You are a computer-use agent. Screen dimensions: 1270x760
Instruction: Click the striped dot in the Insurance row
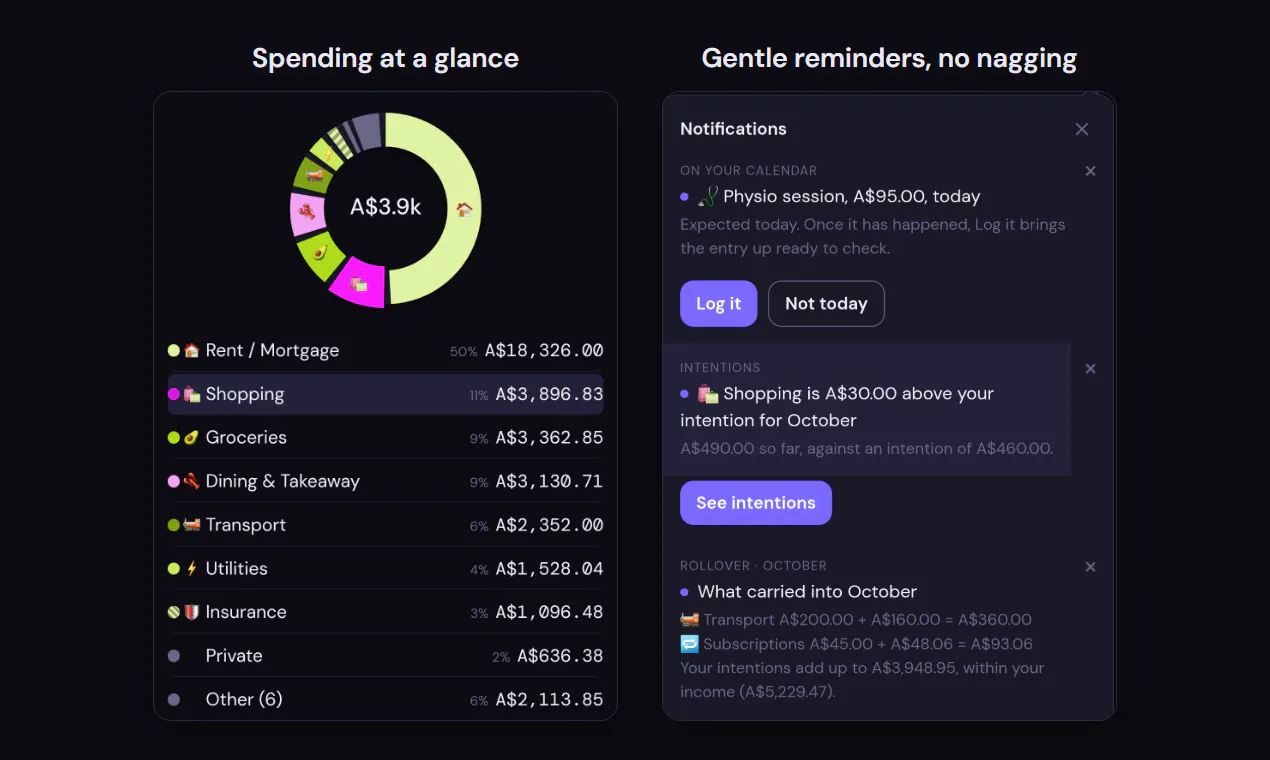[174, 612]
